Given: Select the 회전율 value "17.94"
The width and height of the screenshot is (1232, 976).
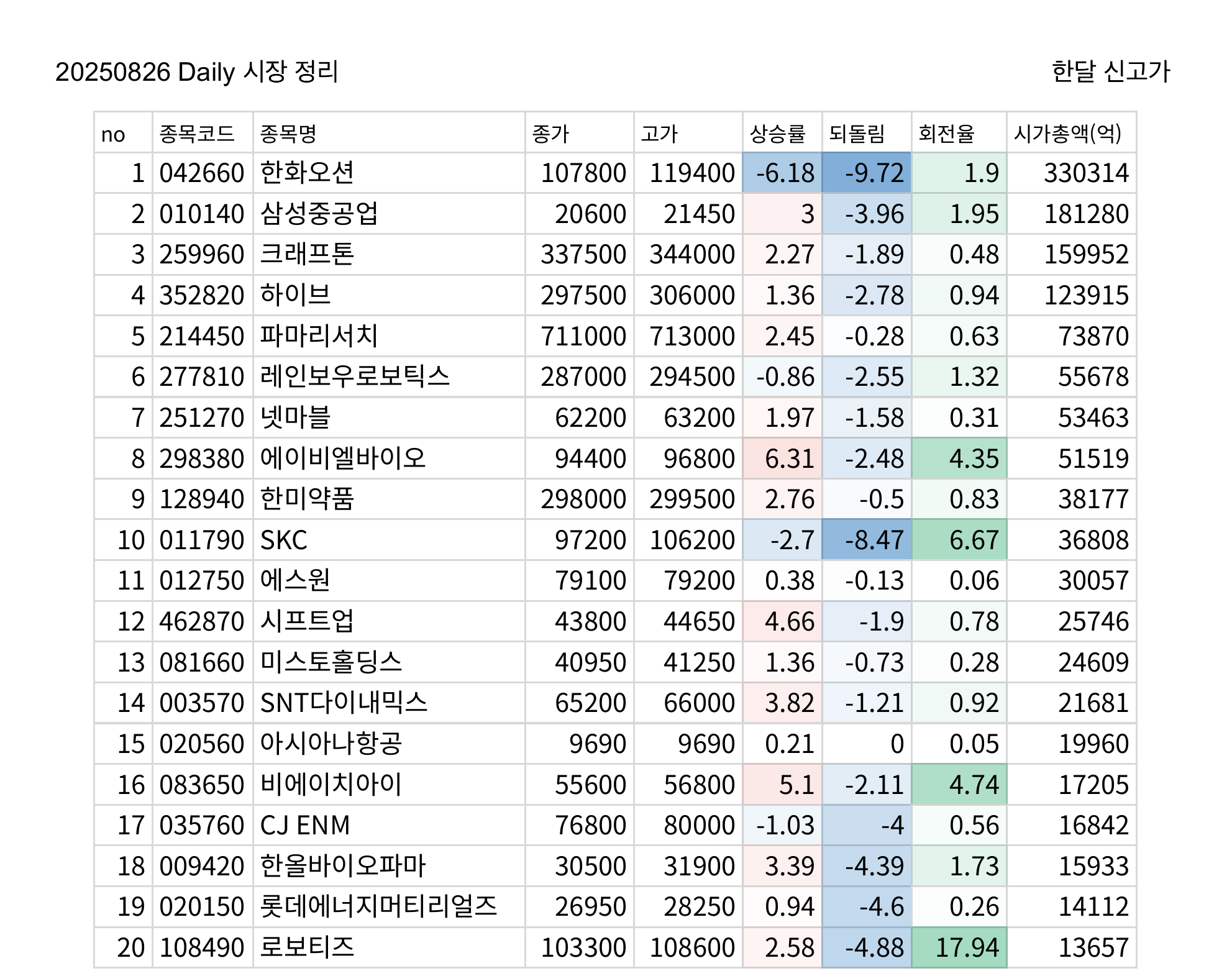Looking at the screenshot, I should [967, 948].
